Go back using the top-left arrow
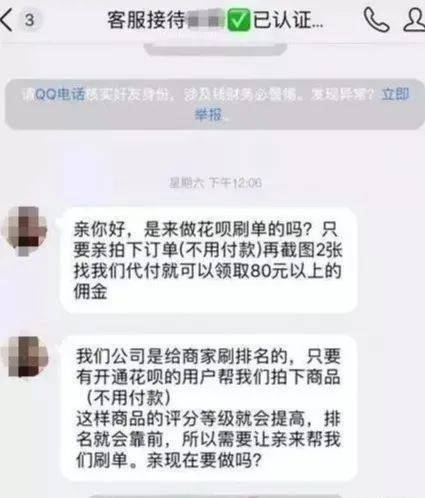Viewport: 425px width, 498px height. click(7, 20)
